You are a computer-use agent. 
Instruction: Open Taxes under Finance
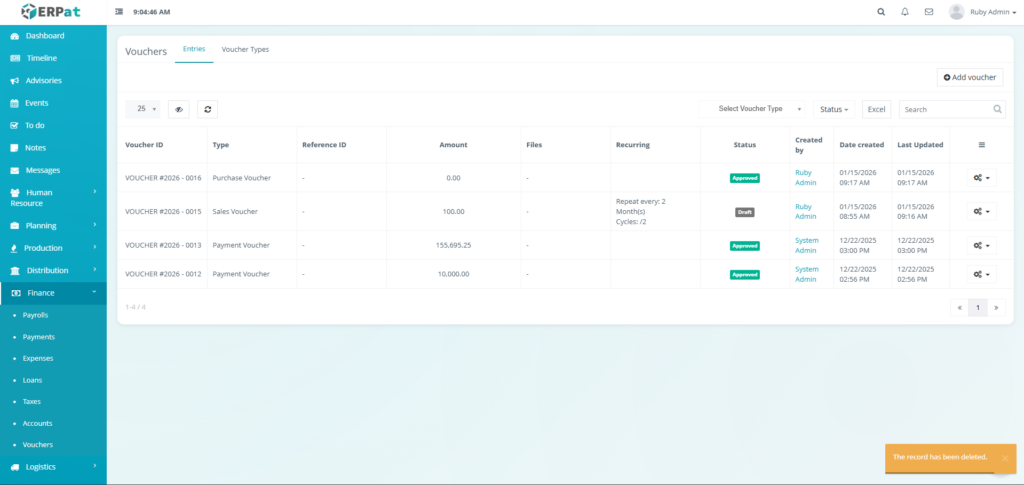[x=31, y=401]
